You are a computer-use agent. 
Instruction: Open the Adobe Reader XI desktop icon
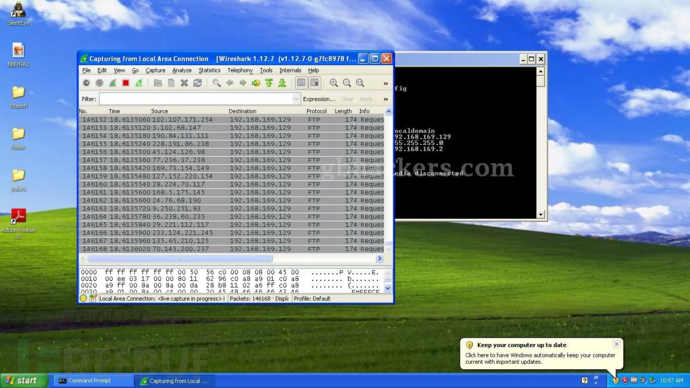(18, 223)
